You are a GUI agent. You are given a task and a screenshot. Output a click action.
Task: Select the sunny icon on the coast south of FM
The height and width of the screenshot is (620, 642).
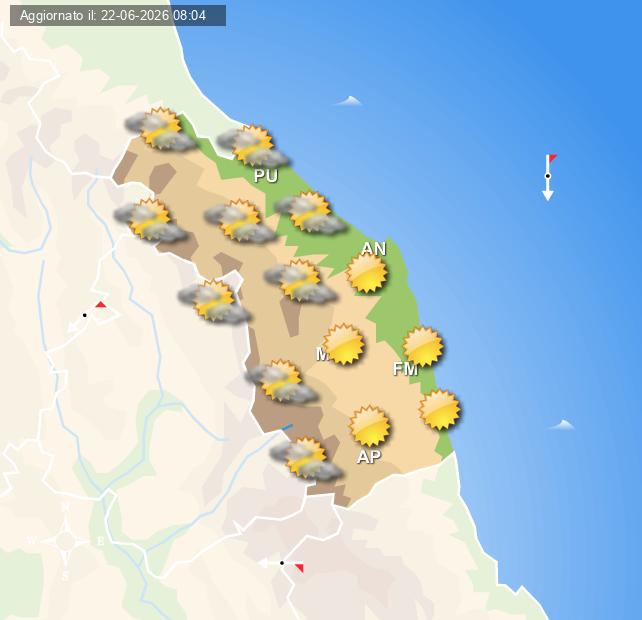439,410
